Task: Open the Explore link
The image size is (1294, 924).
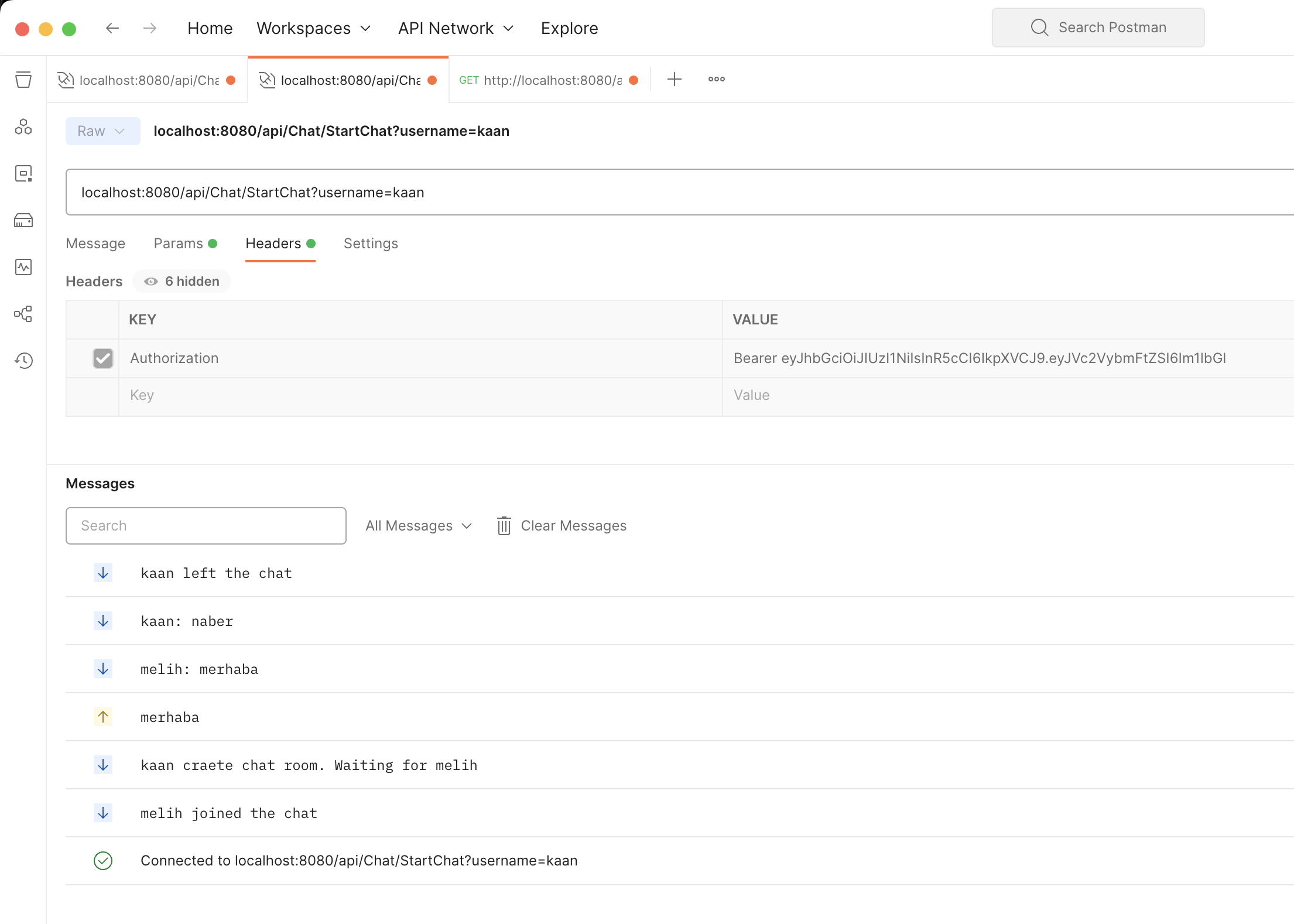Action: coord(569,28)
